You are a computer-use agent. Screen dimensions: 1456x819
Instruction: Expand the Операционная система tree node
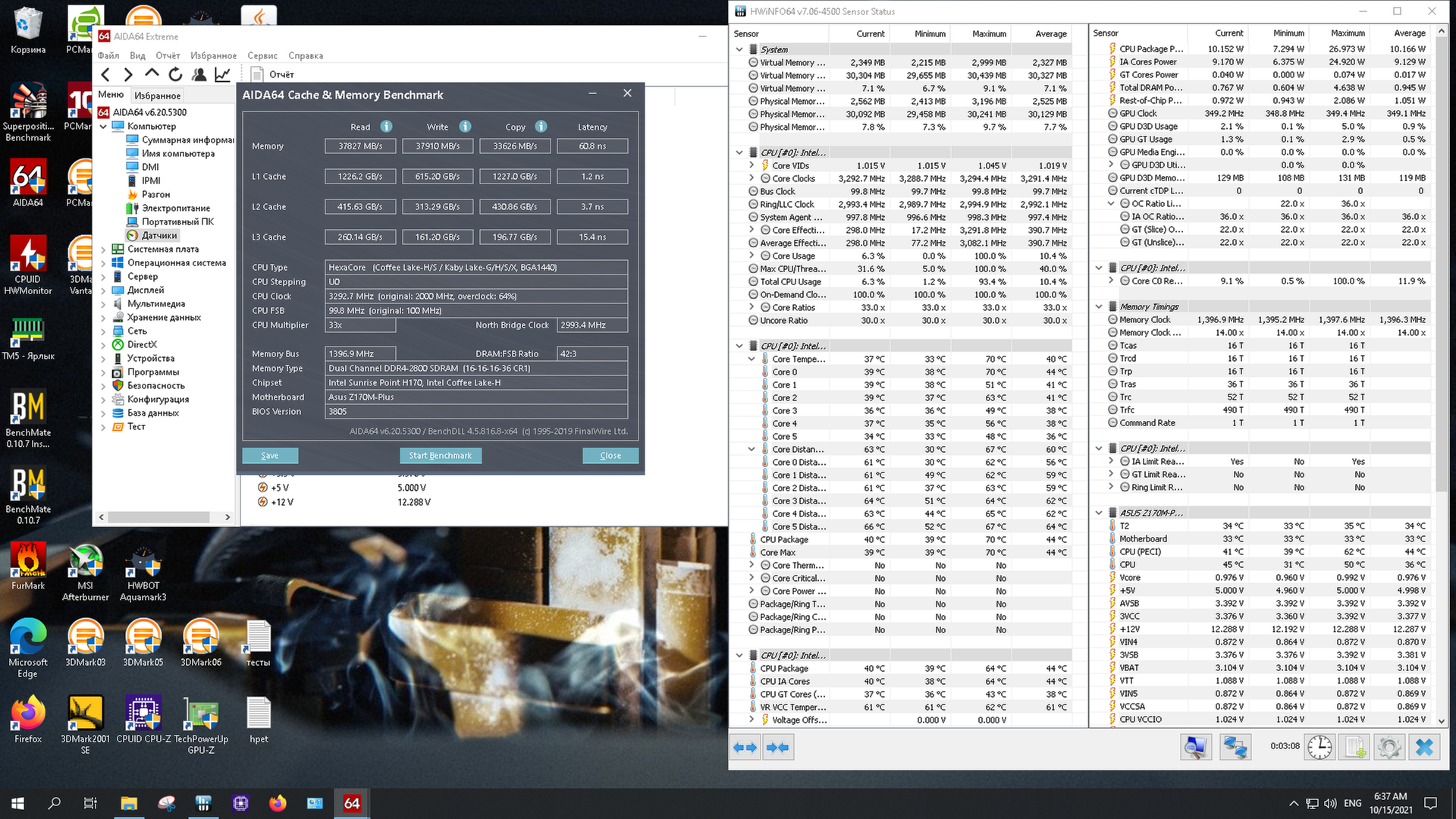pos(104,263)
